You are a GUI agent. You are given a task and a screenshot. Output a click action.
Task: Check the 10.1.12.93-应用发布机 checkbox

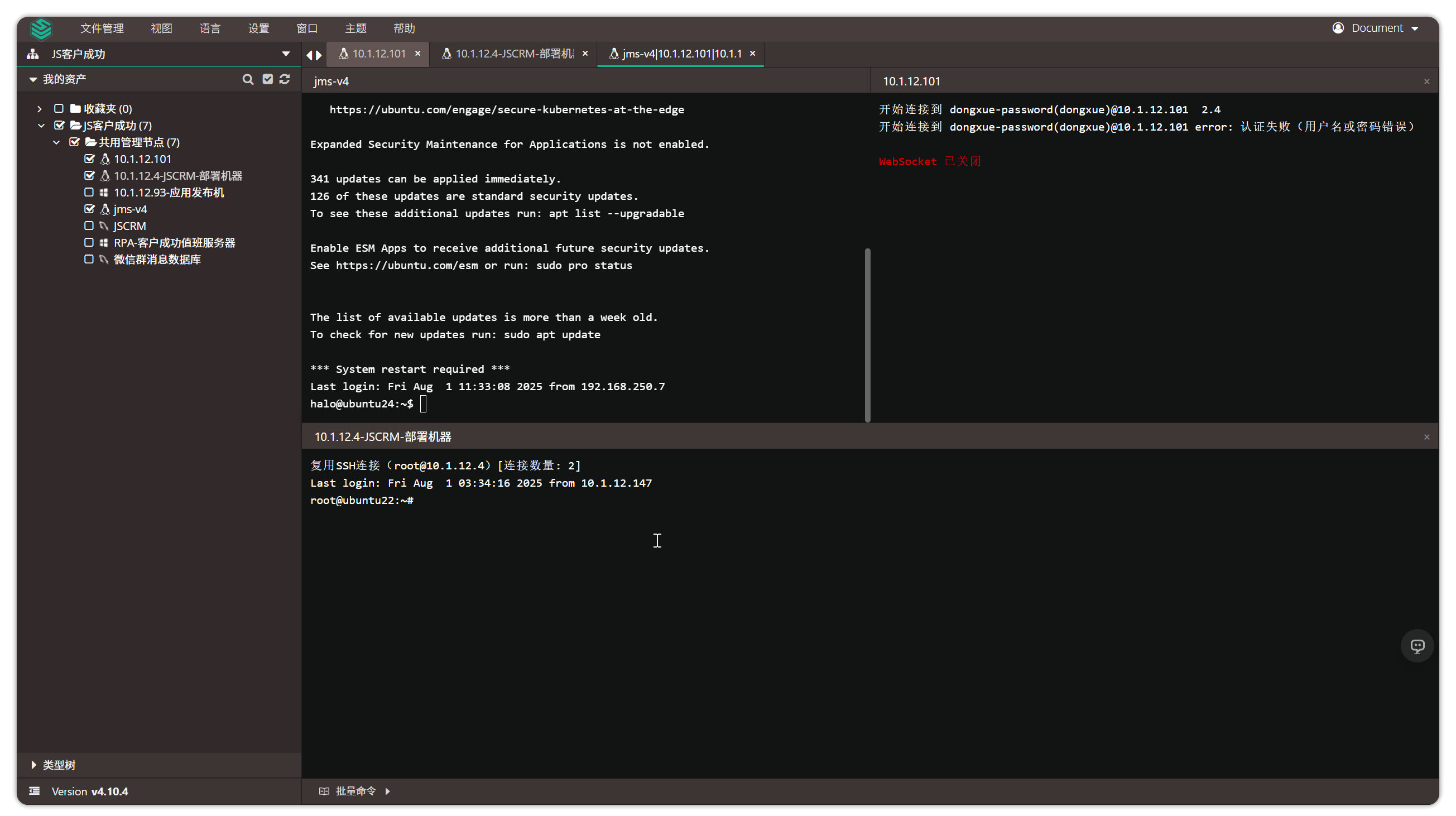coord(89,192)
